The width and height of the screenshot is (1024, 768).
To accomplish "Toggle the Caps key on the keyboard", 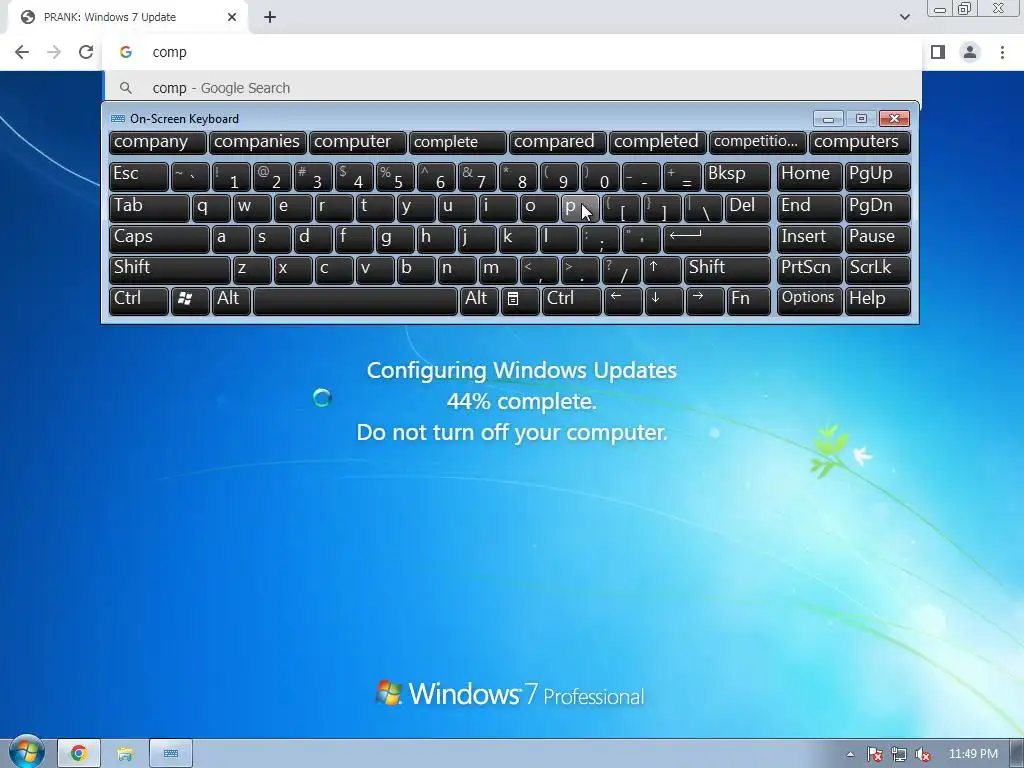I will pos(159,239).
